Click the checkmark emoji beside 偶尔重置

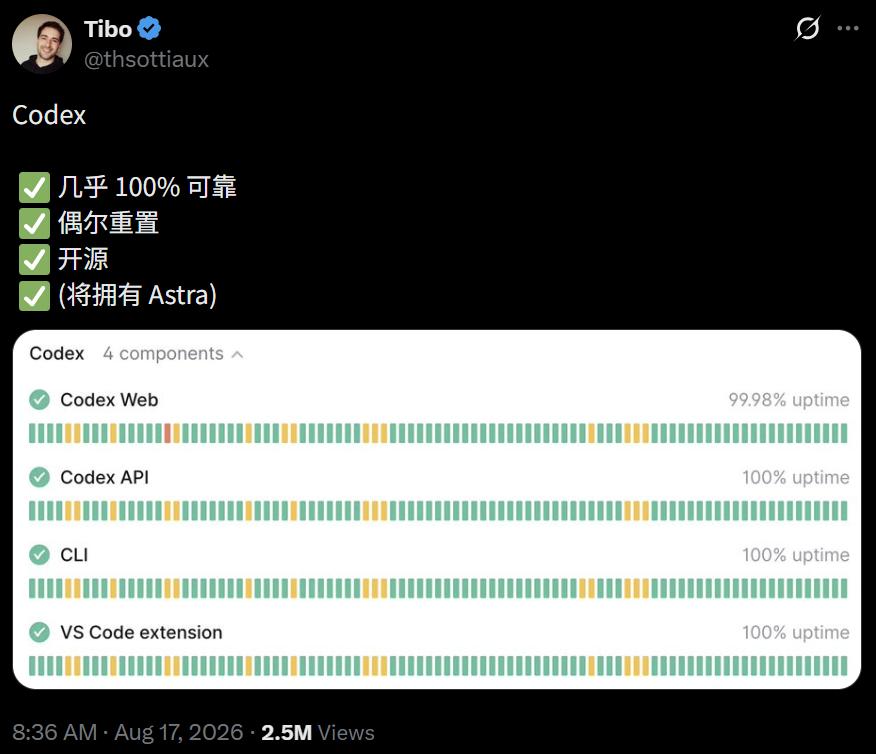point(34,223)
